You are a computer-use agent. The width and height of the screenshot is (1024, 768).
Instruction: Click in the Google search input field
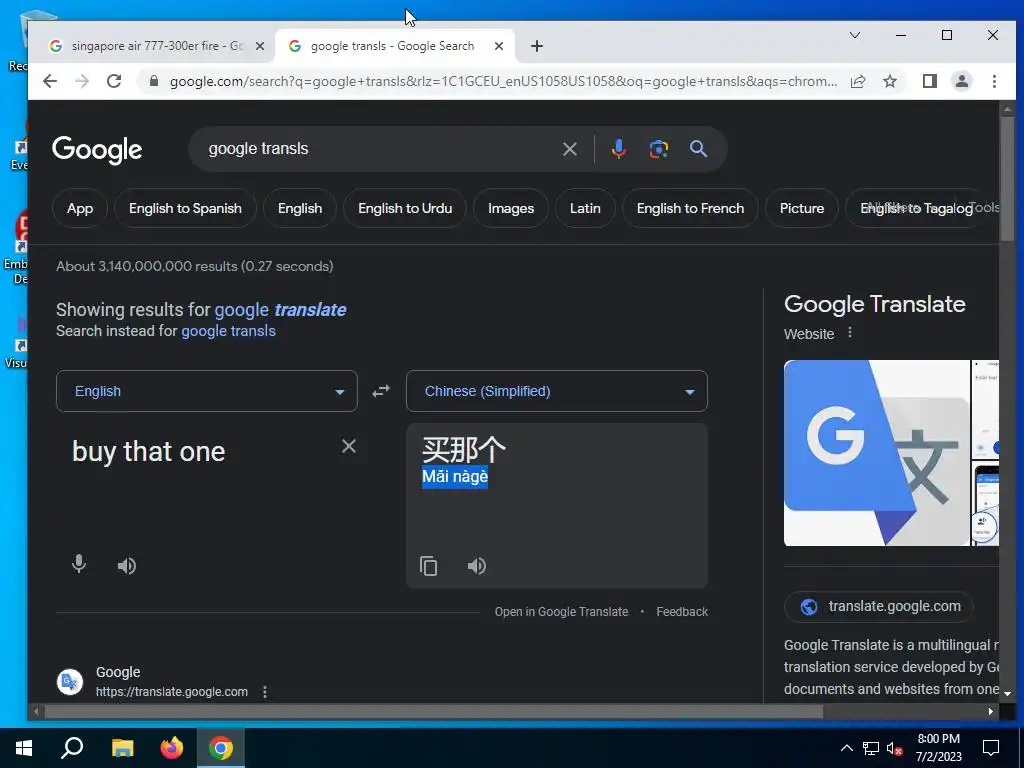tap(379, 149)
